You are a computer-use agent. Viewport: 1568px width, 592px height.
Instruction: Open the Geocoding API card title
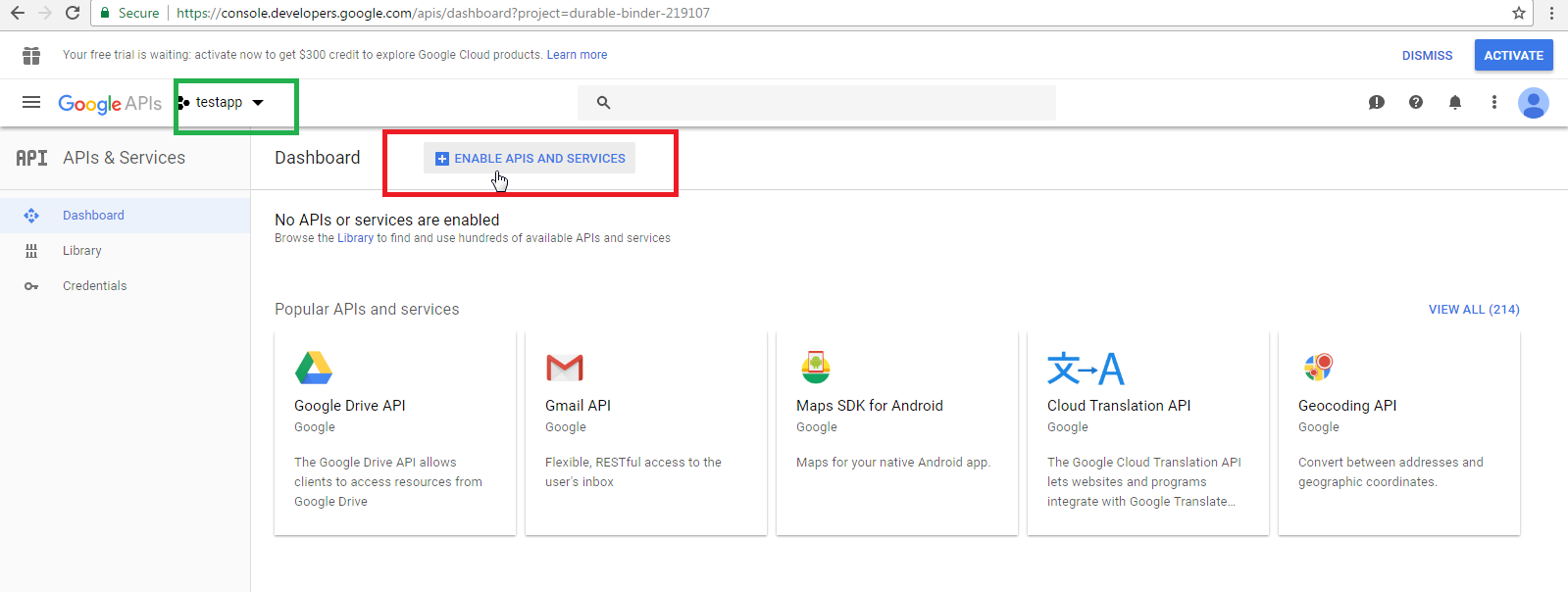(1347, 406)
